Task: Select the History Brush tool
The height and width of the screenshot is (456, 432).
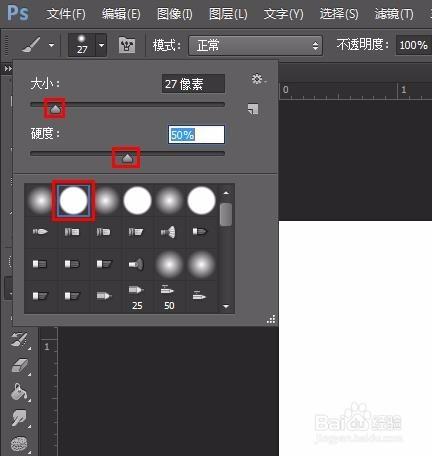Action: (x=19, y=340)
